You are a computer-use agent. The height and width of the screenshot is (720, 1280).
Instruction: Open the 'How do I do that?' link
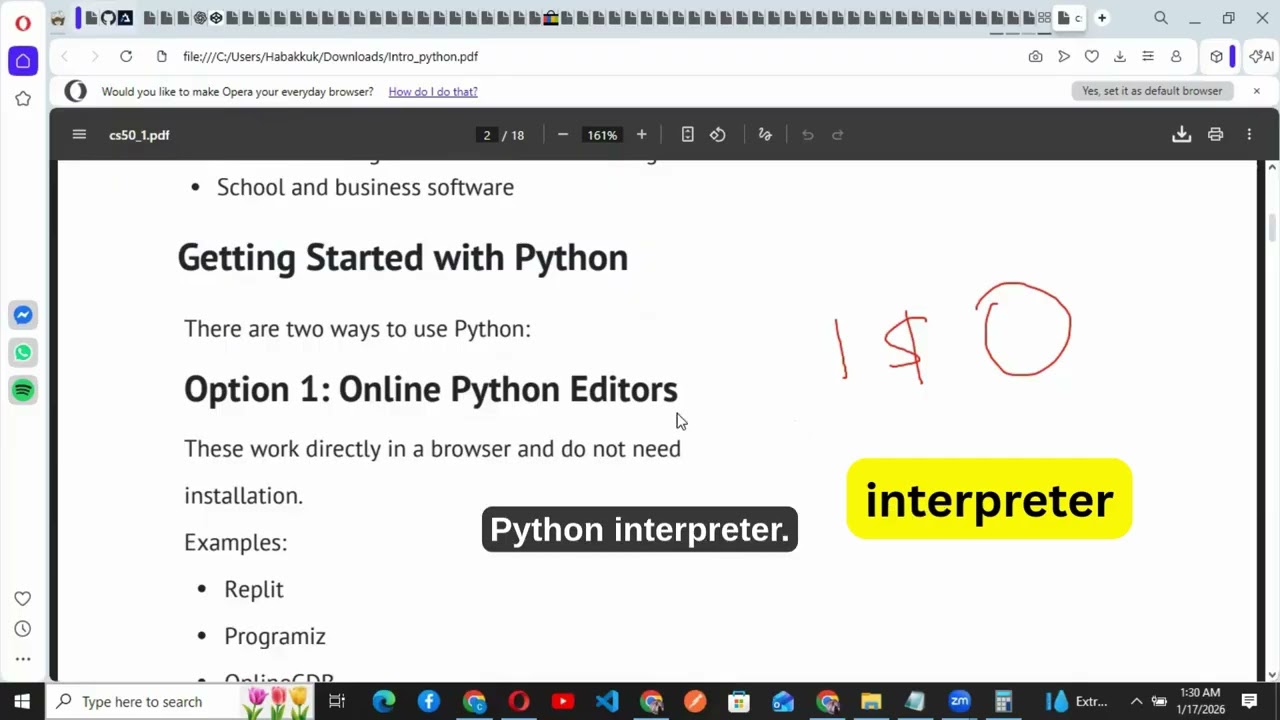433,92
